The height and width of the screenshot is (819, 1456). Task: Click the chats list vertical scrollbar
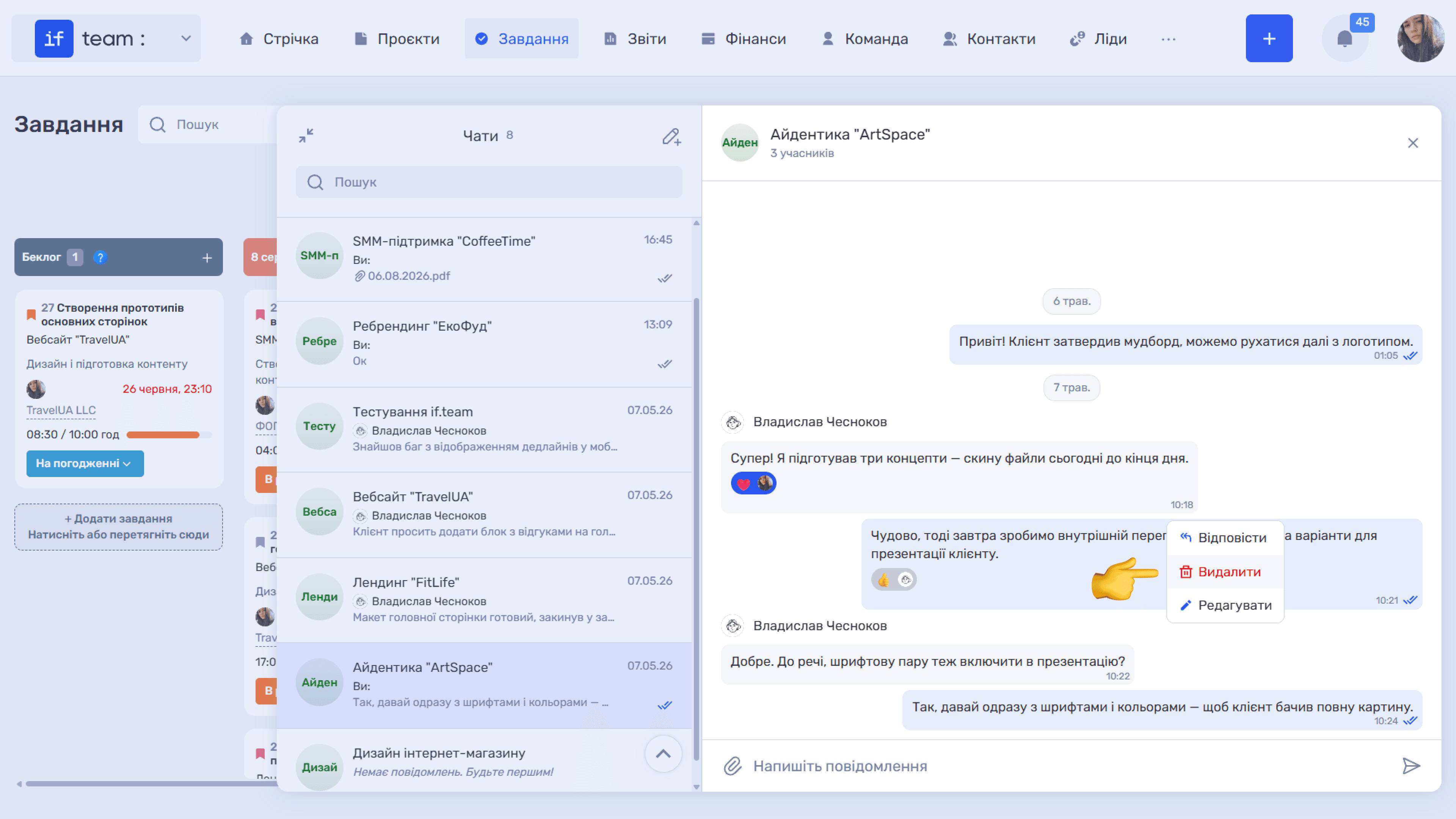(697, 529)
